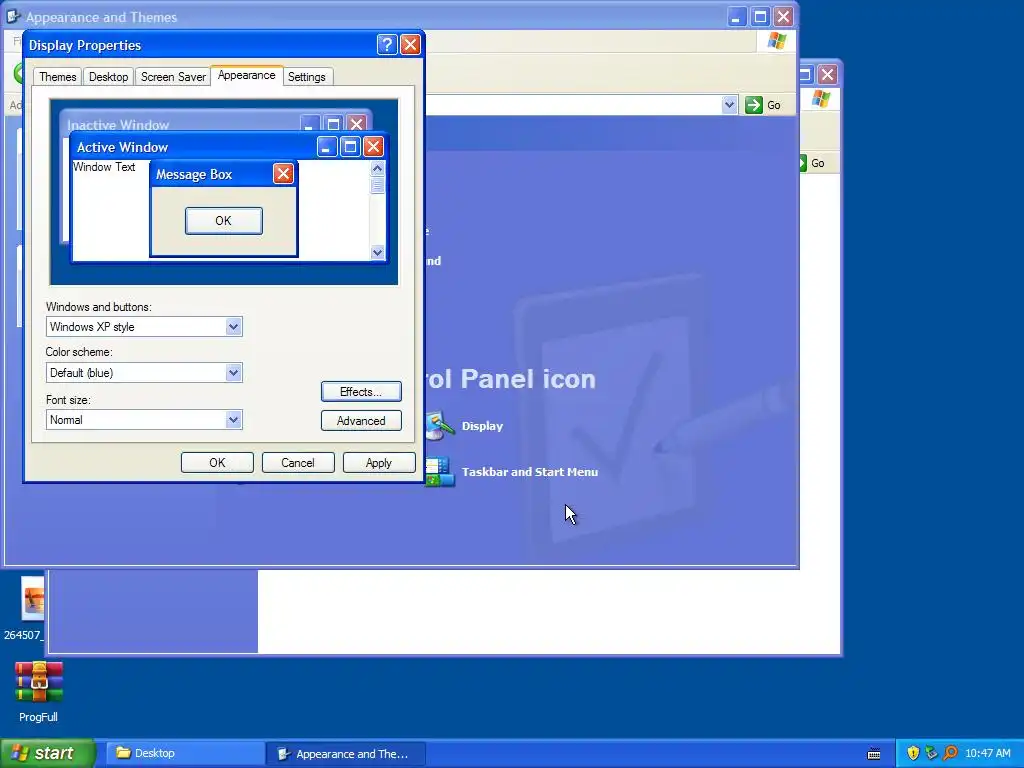Image resolution: width=1024 pixels, height=768 pixels.
Task: Switch to the Screen Saver tab
Action: pyautogui.click(x=173, y=76)
